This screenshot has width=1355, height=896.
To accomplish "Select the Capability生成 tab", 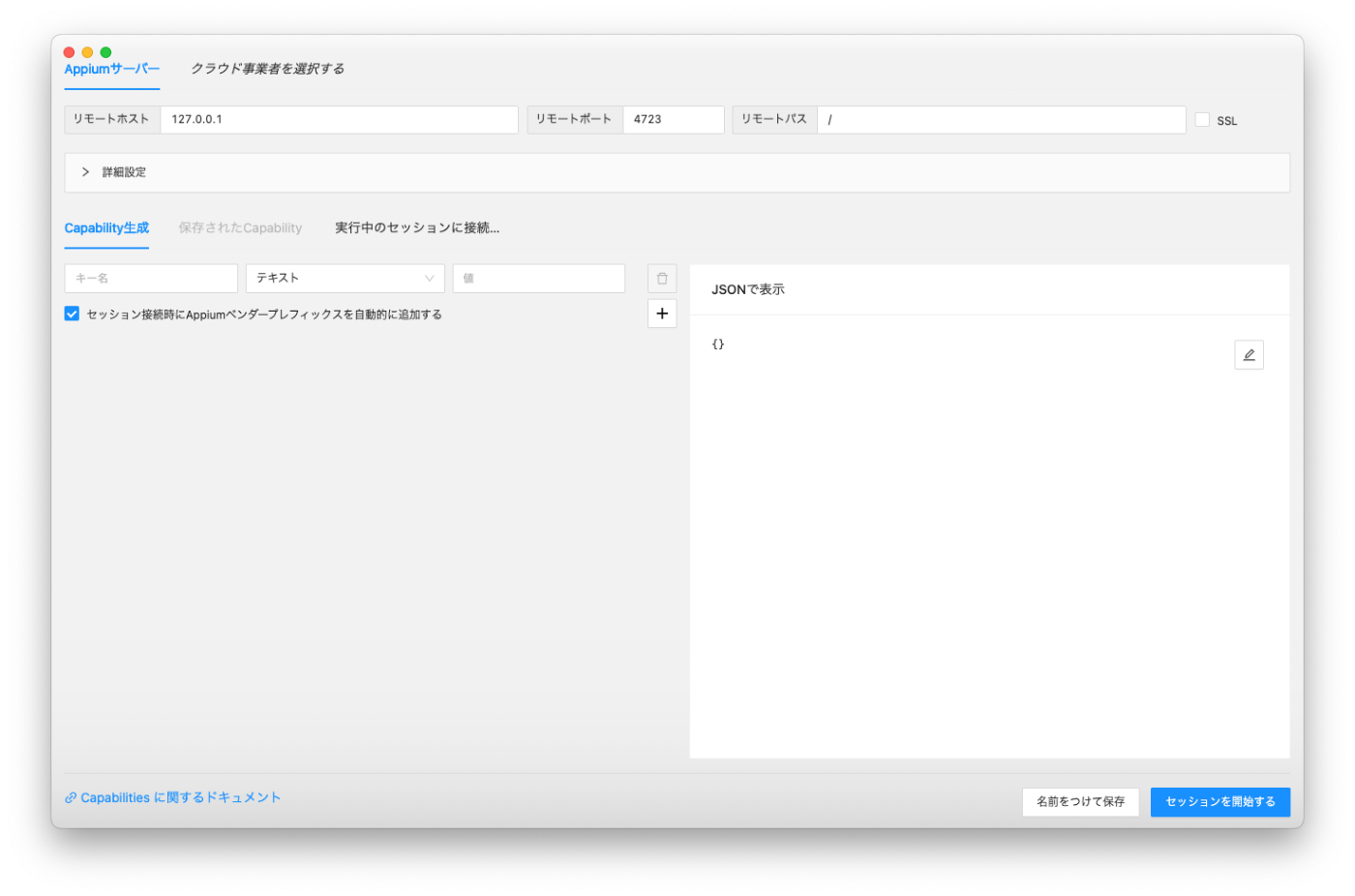I will [x=106, y=228].
